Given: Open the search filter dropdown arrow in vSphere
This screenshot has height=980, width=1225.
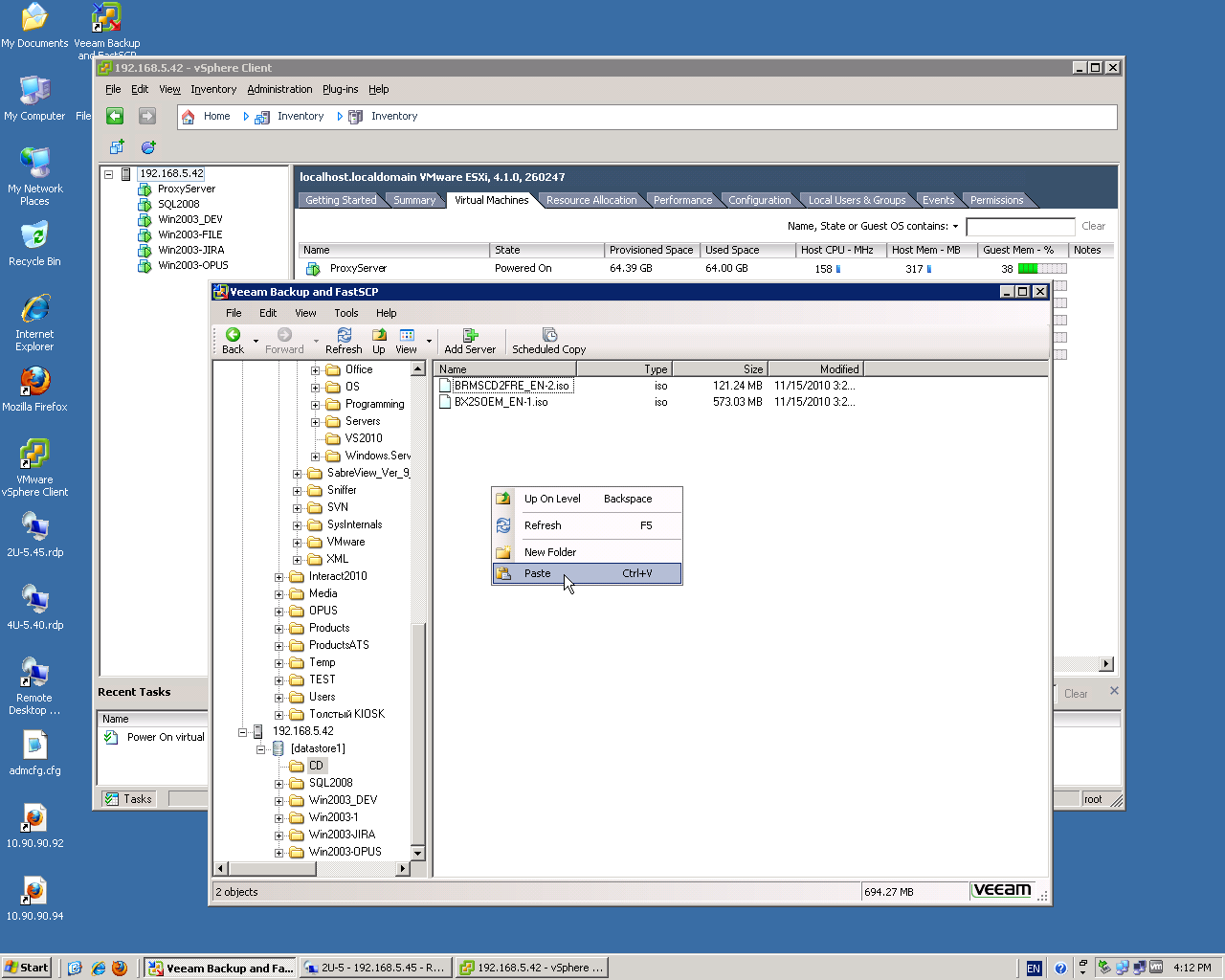Looking at the screenshot, I should [x=955, y=227].
